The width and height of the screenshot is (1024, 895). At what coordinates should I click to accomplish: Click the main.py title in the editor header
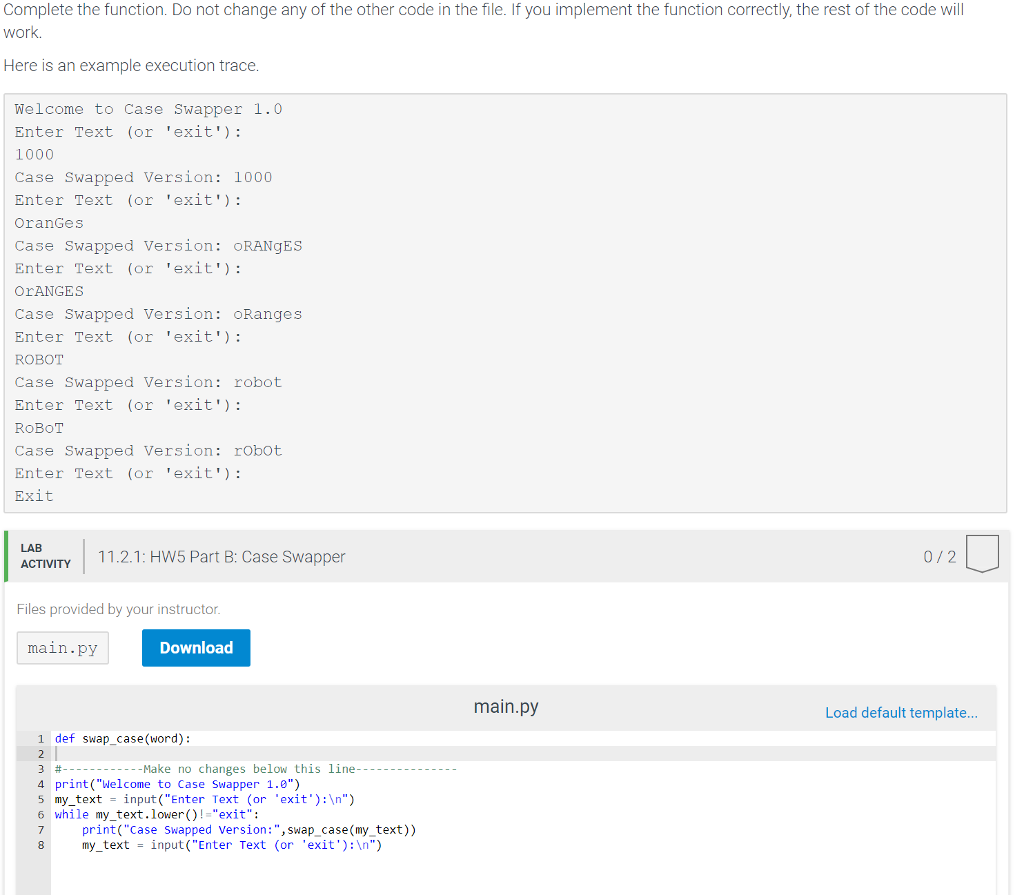click(x=505, y=705)
